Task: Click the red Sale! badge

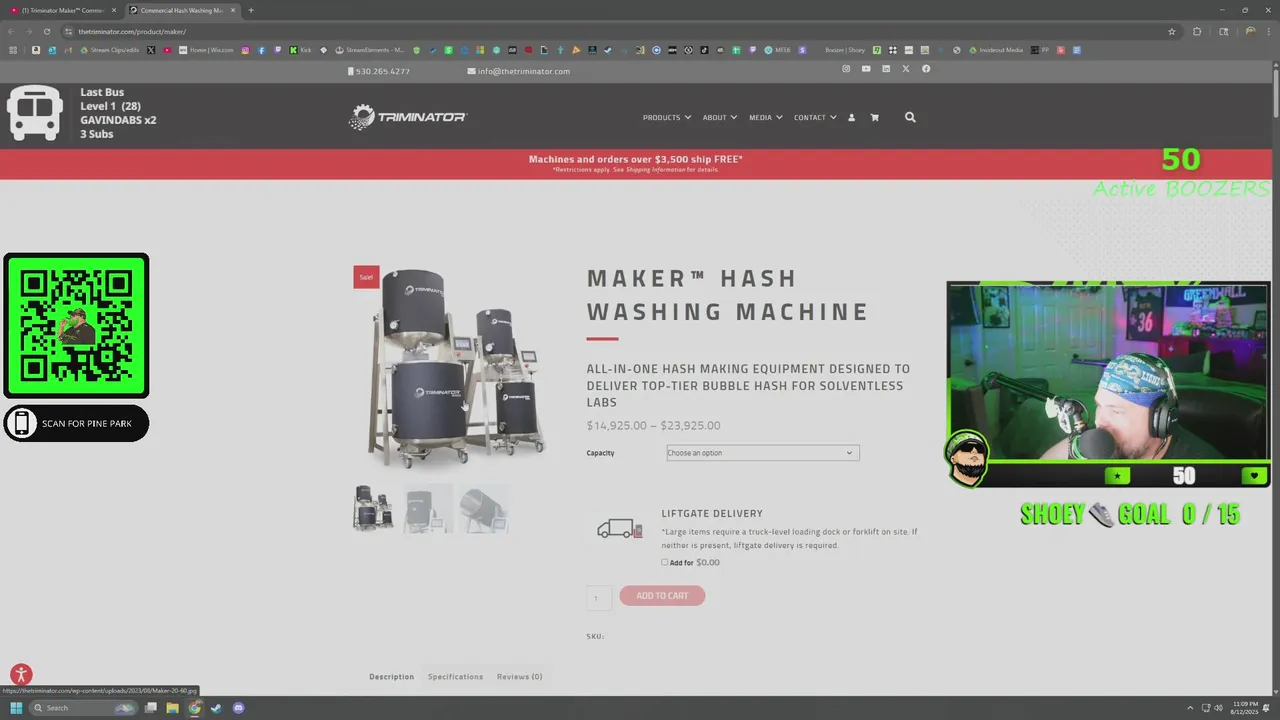Action: pos(366,277)
